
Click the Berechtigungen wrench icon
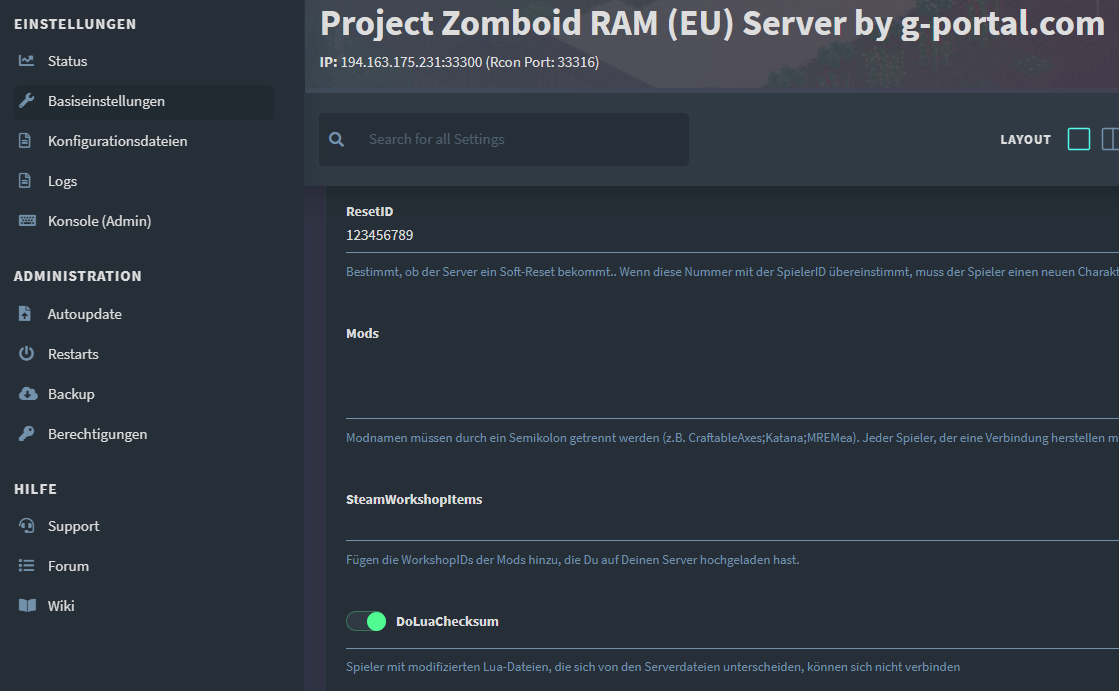click(x=24, y=433)
